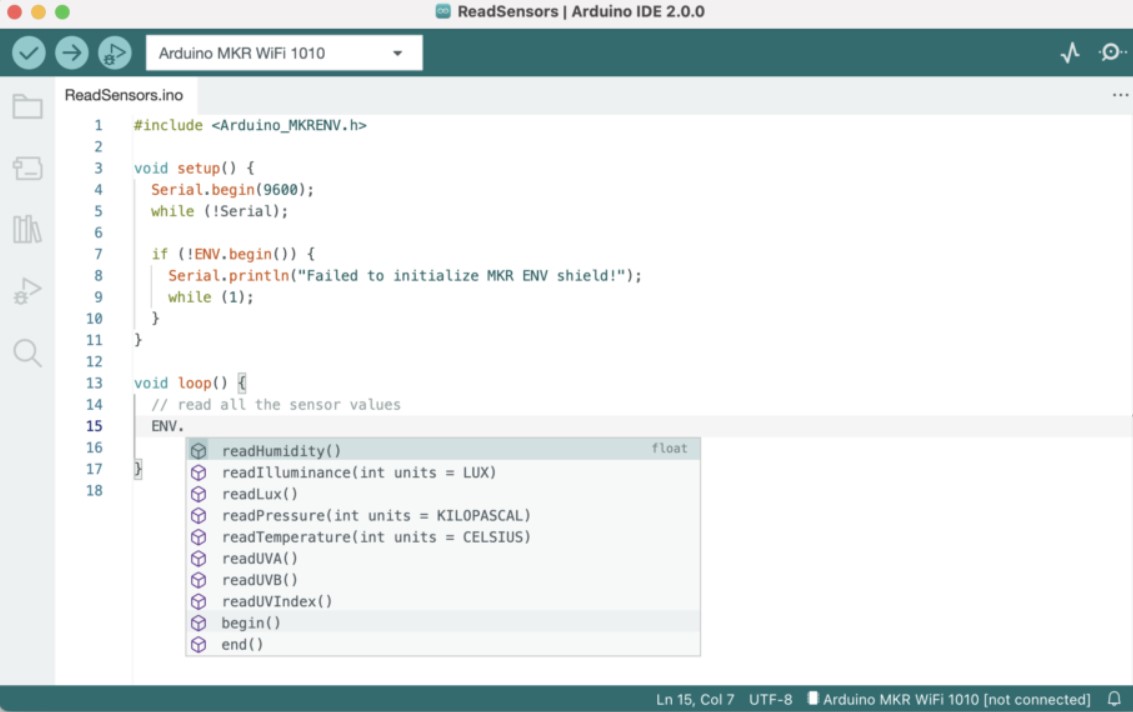Open the board selector dropdown Arduino MKR WiFi 1010
1133x712 pixels.
[284, 53]
